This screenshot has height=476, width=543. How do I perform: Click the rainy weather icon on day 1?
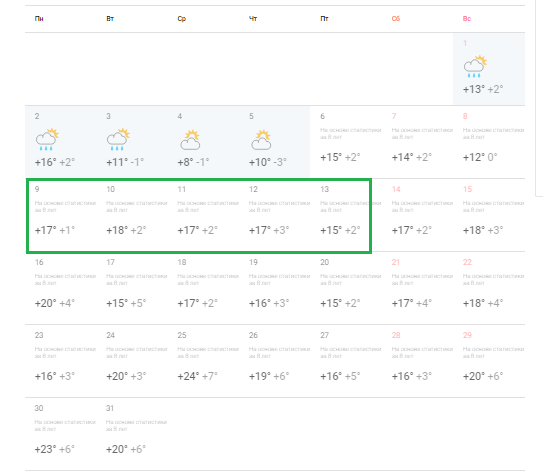(x=475, y=66)
